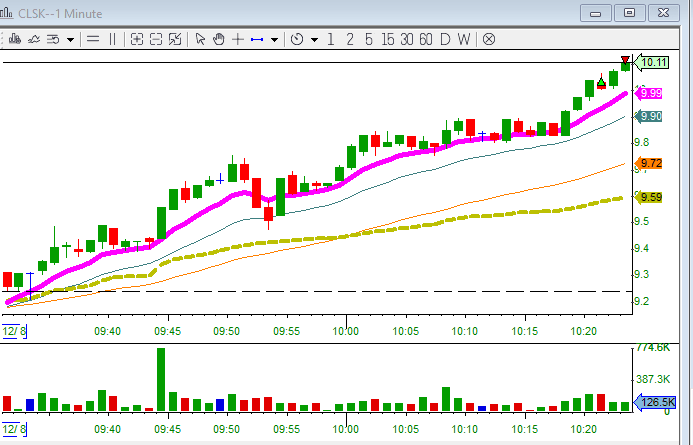Select the daily D timeframe
The width and height of the screenshot is (693, 445).
point(445,39)
